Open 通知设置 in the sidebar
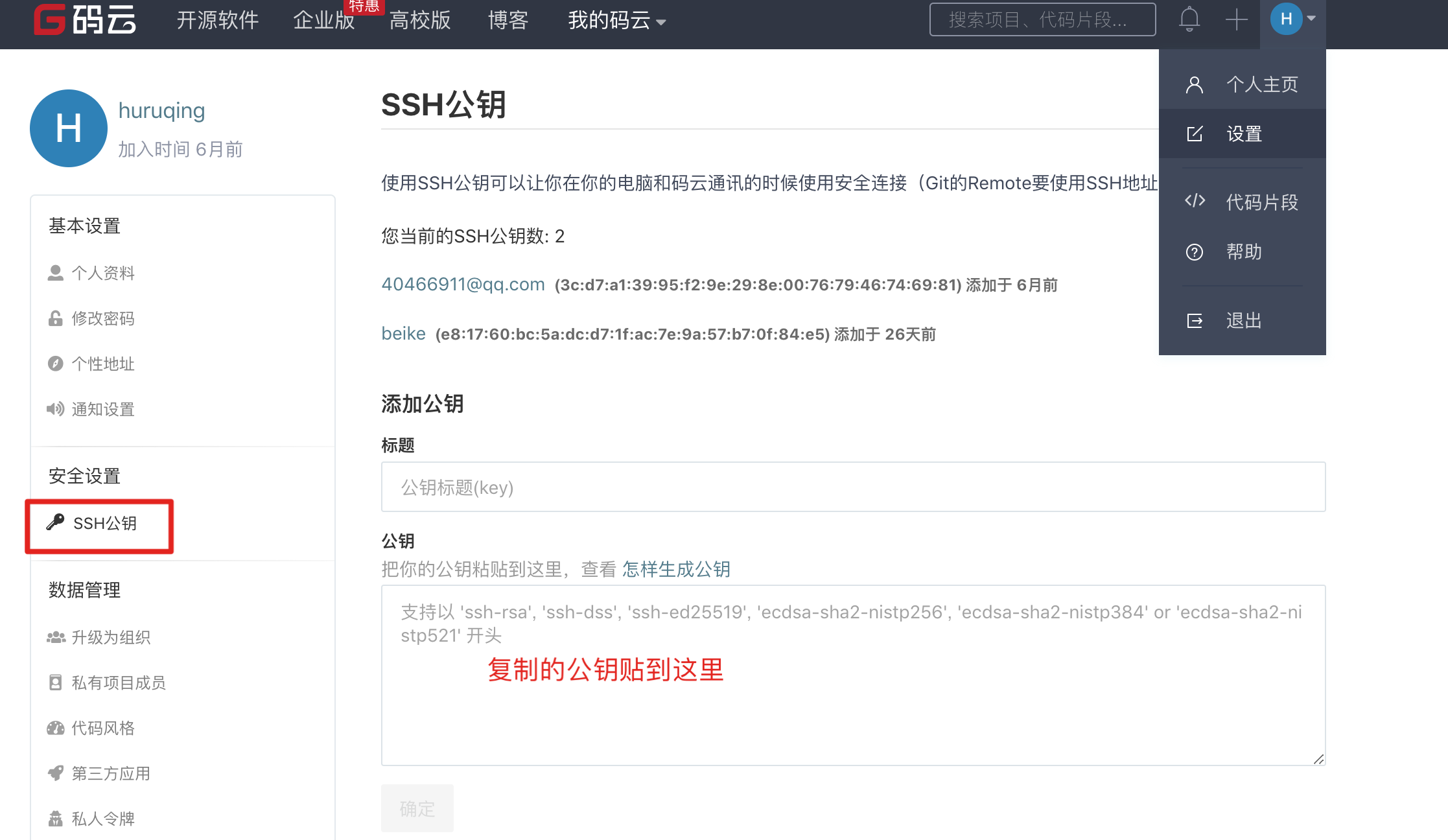The height and width of the screenshot is (840, 1448). coord(103,409)
